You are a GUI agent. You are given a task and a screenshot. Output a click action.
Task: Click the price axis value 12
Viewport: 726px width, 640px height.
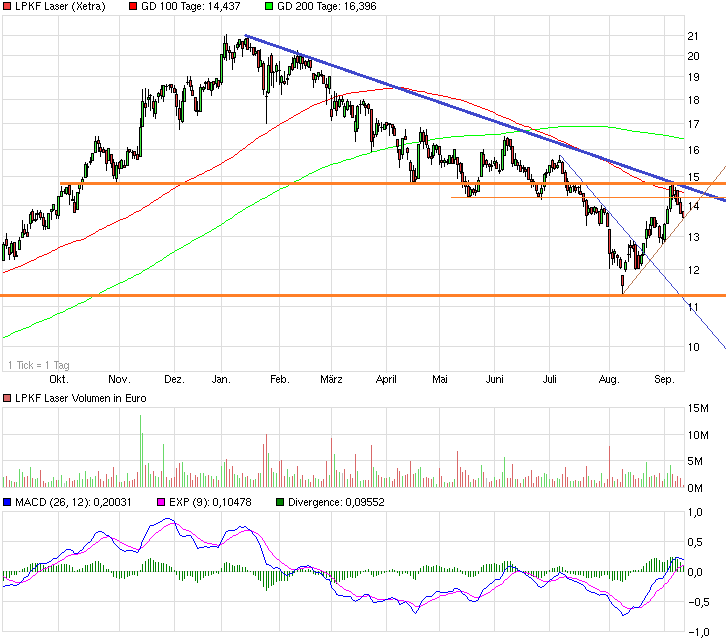click(x=693, y=270)
